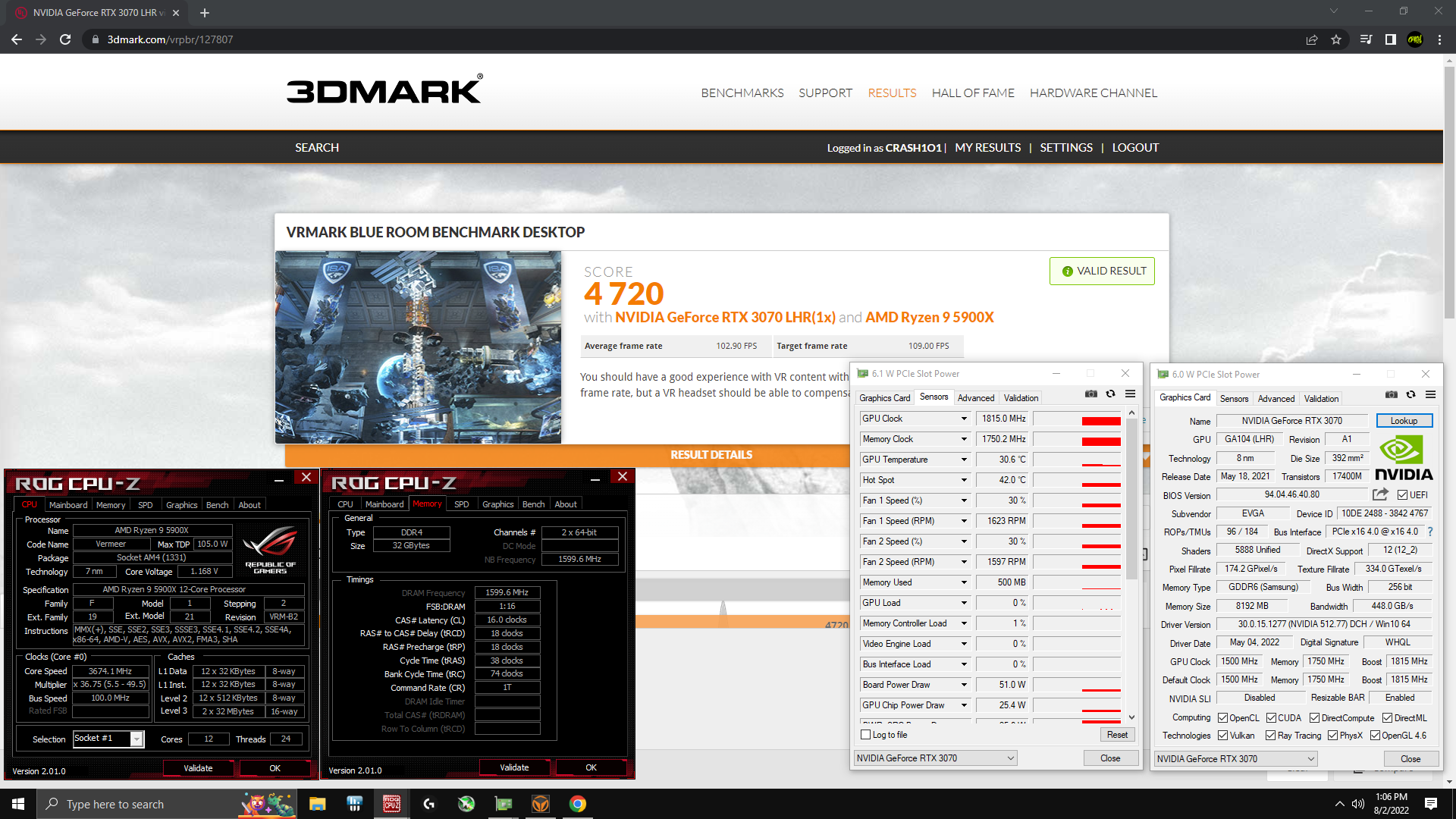Click the GPU Clock red sensor graph
This screenshot has height=819, width=1456.
point(1077,419)
